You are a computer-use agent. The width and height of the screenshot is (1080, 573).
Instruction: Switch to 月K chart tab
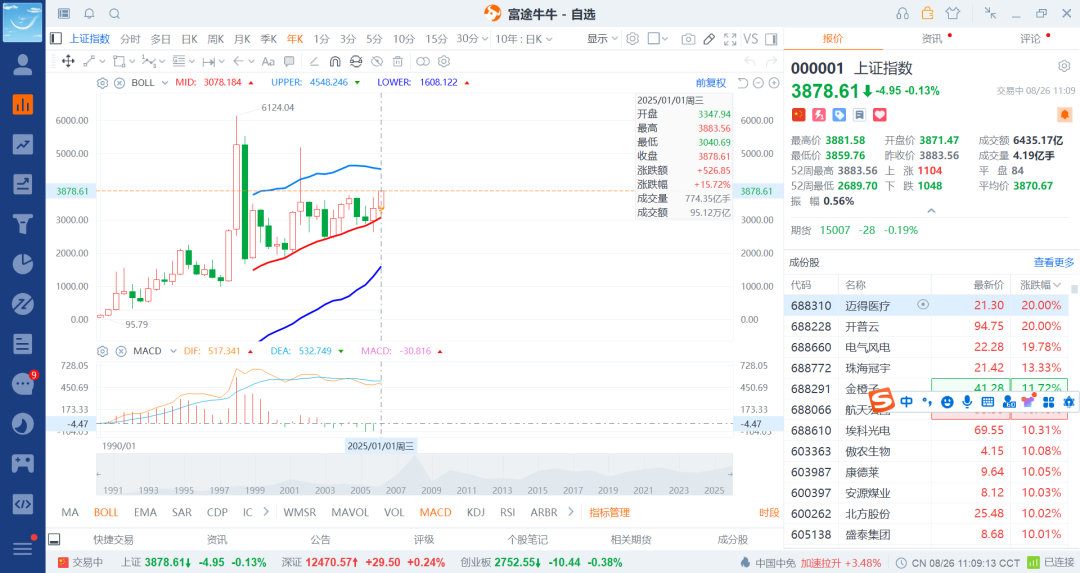[242, 39]
